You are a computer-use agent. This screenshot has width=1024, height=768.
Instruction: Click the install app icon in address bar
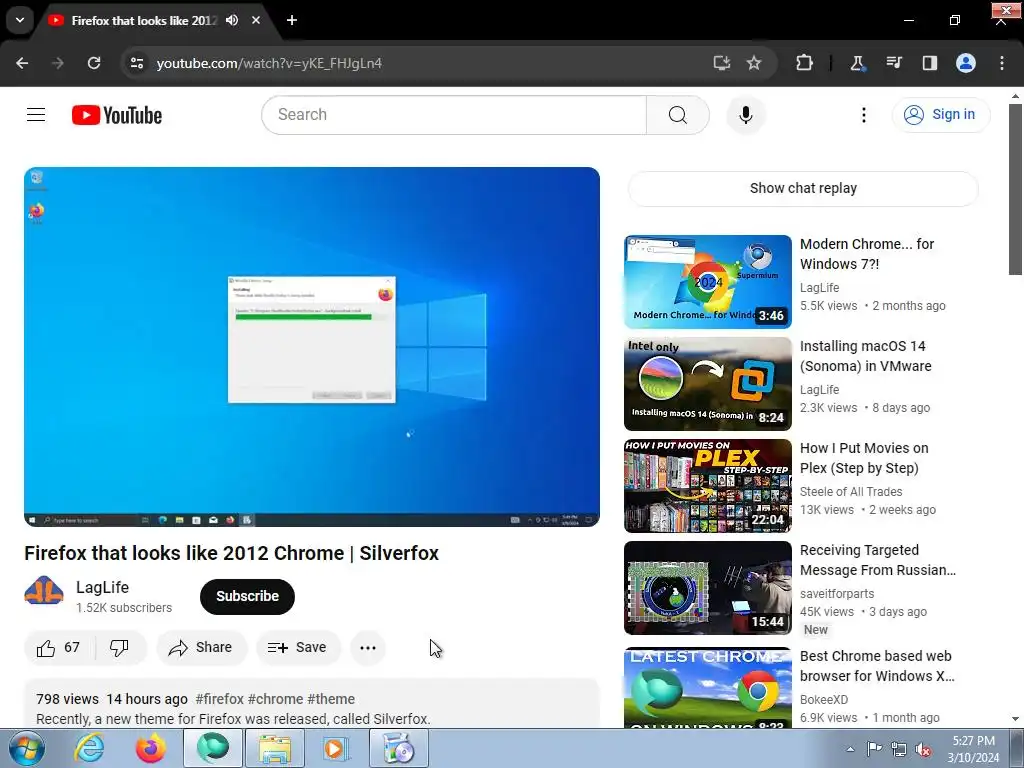point(721,63)
